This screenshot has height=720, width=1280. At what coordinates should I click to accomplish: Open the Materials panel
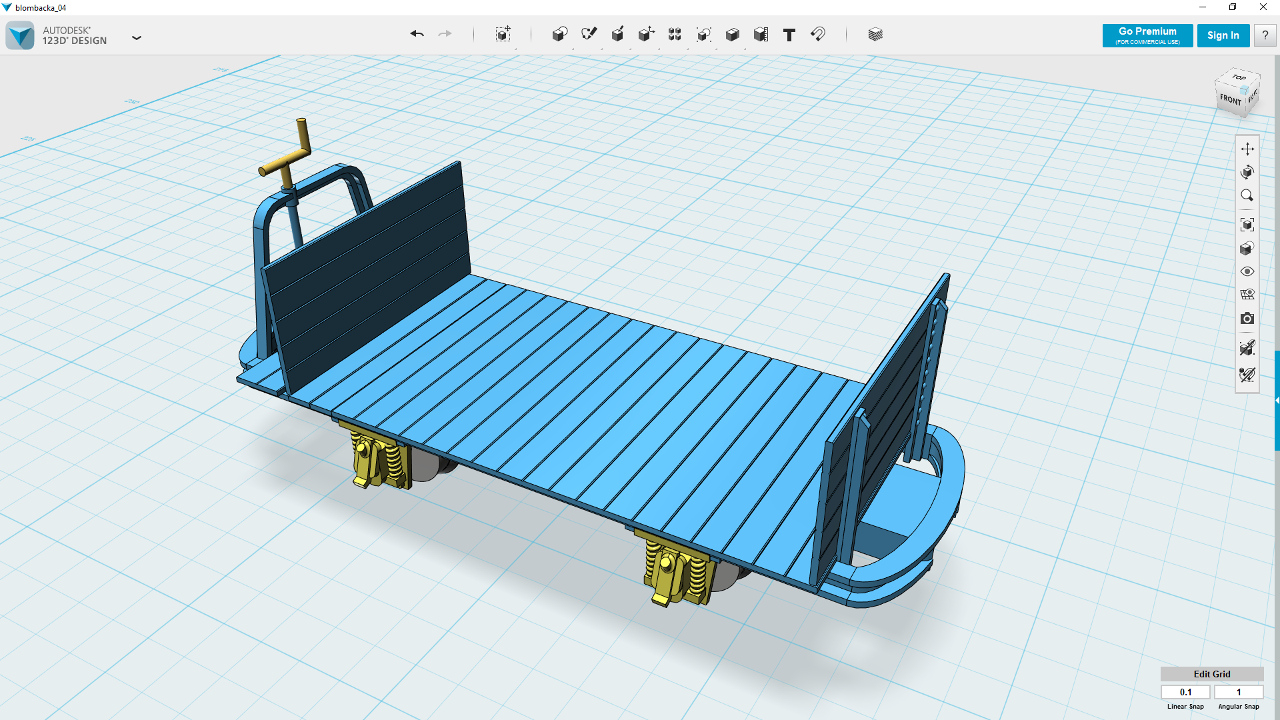[x=876, y=34]
